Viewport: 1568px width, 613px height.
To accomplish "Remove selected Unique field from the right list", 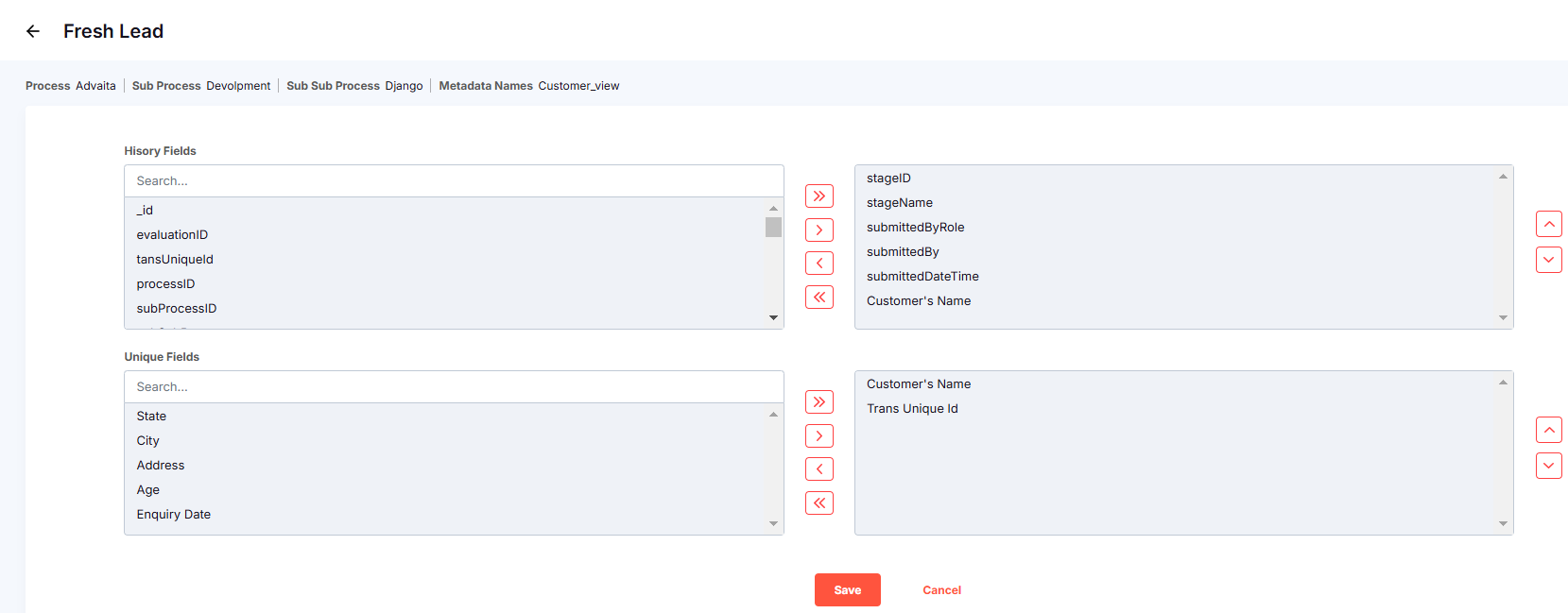I will [x=818, y=469].
